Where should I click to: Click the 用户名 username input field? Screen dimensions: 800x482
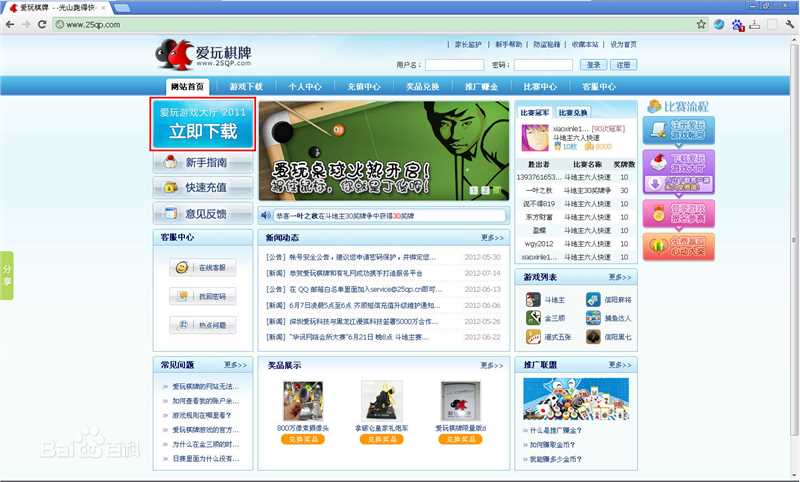(x=454, y=65)
